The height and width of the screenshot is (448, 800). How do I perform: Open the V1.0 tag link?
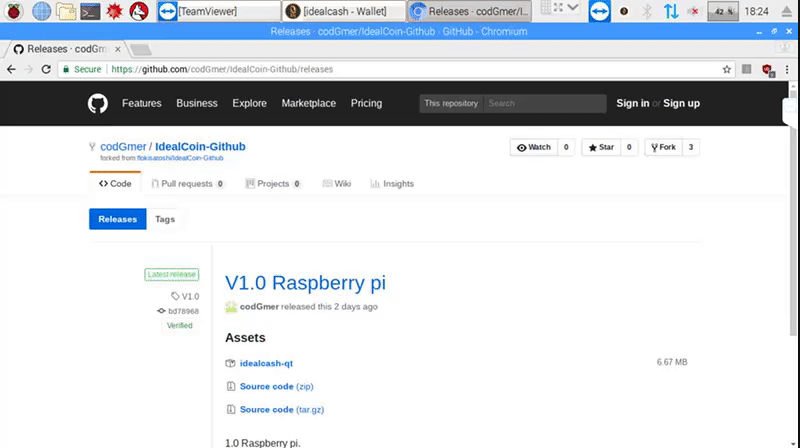185,296
